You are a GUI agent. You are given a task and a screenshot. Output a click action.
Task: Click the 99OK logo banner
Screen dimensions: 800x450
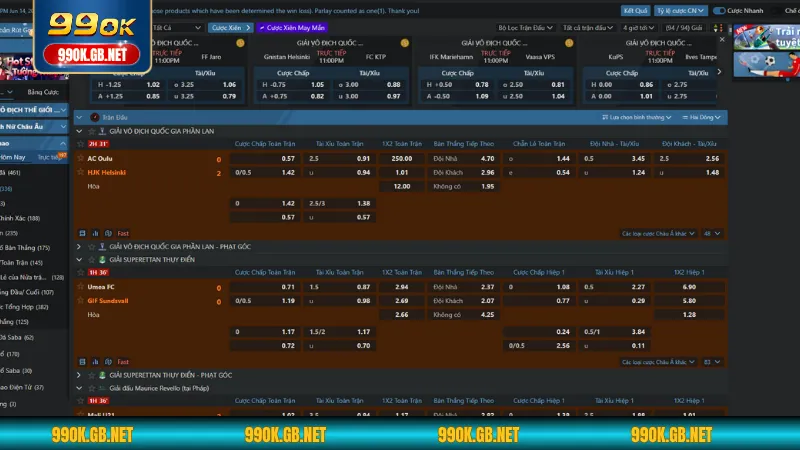click(92, 37)
